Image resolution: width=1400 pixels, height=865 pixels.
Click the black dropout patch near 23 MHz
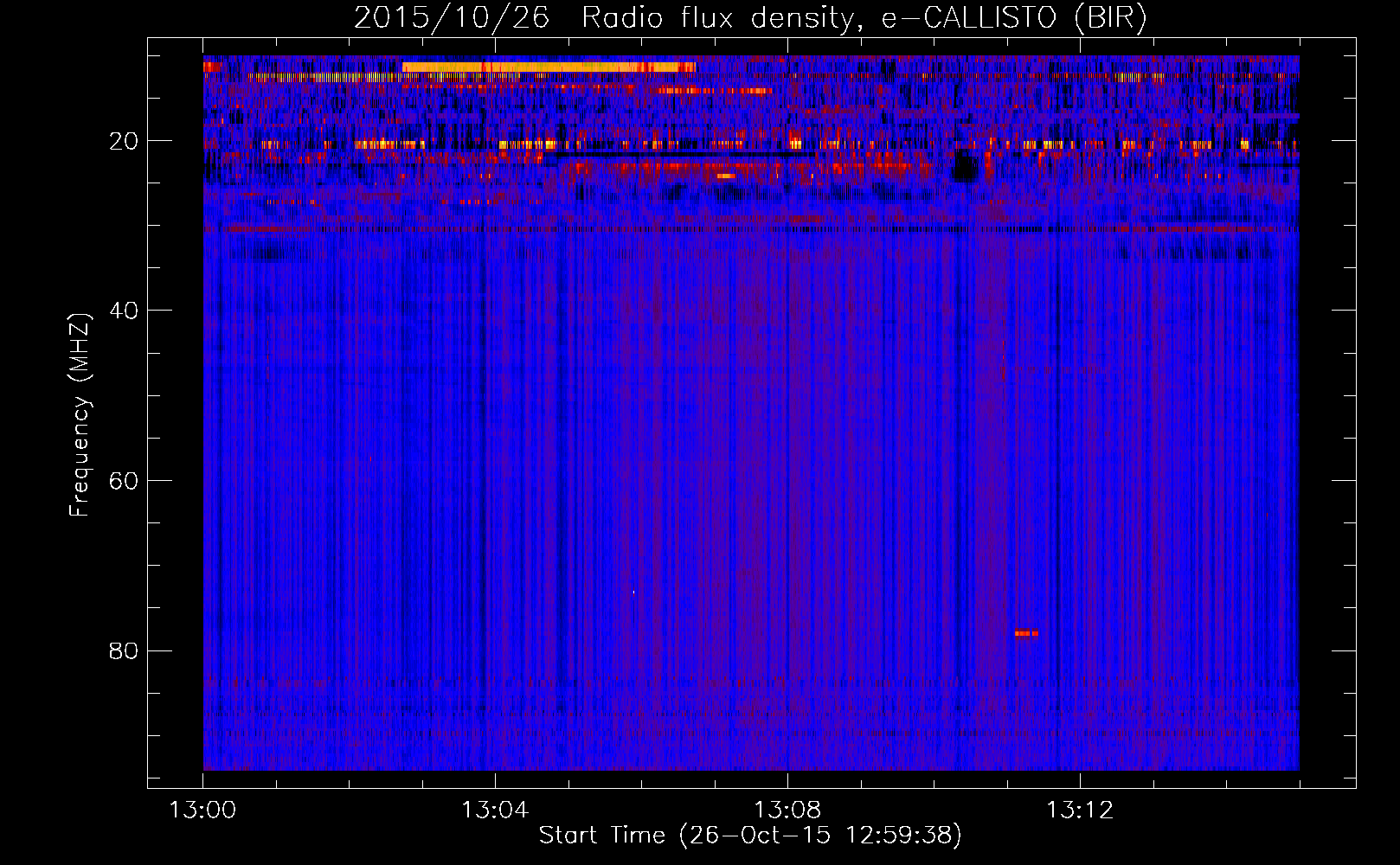pyautogui.click(x=964, y=166)
